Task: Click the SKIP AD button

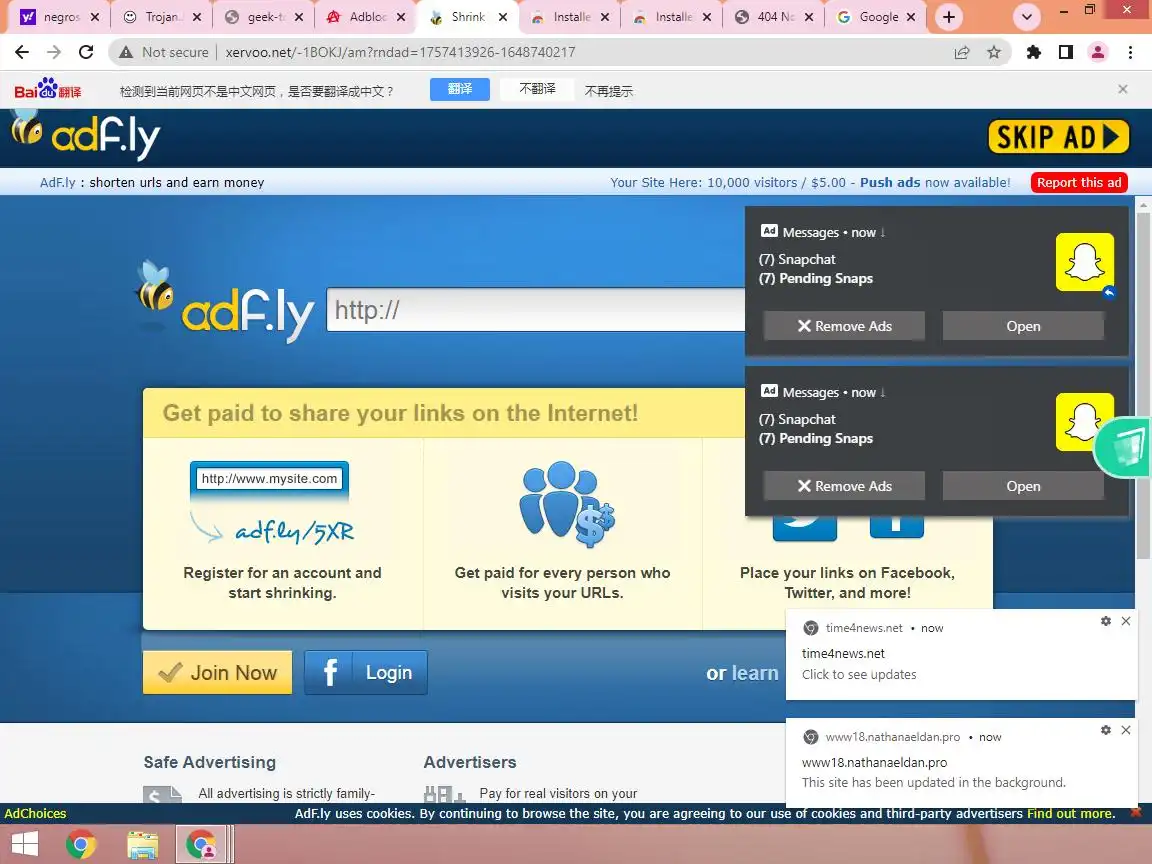Action: pyautogui.click(x=1058, y=137)
